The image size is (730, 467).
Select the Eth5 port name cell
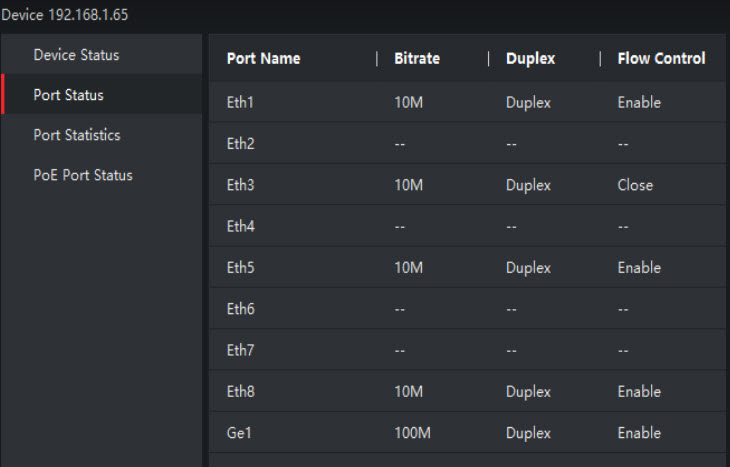tap(241, 268)
